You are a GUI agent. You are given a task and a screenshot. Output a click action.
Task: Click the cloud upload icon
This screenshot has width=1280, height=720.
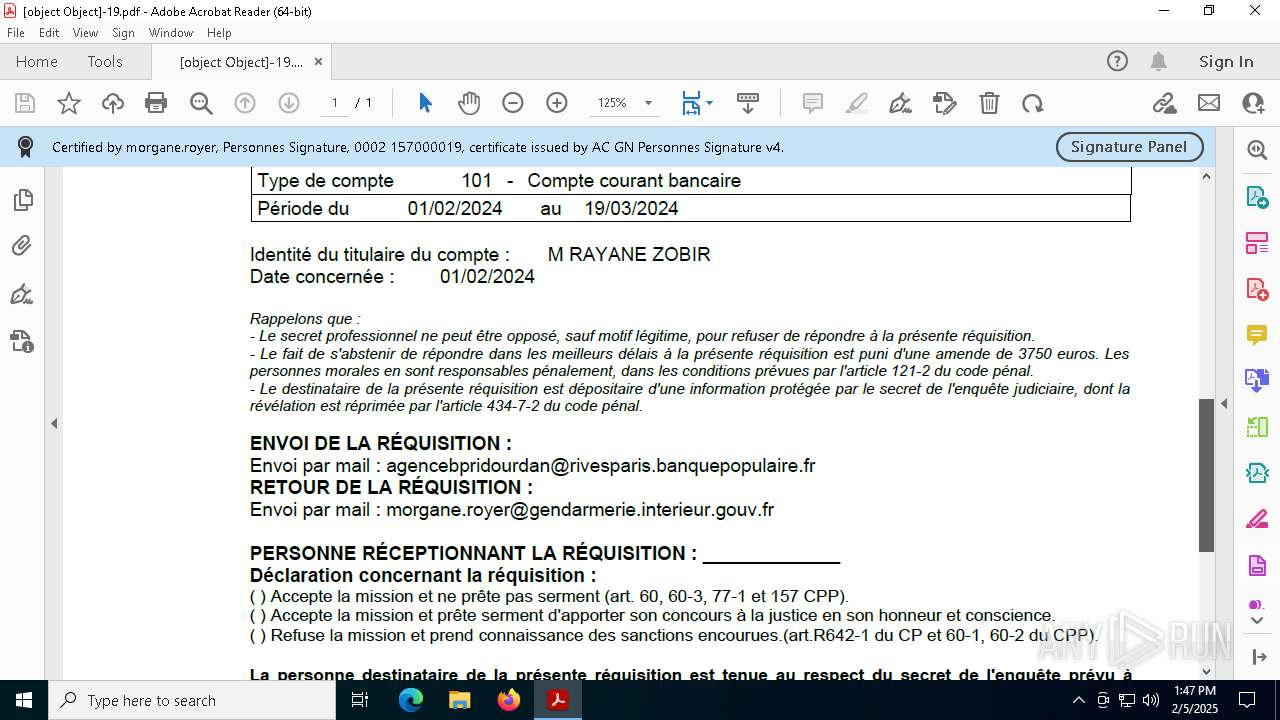coord(113,103)
